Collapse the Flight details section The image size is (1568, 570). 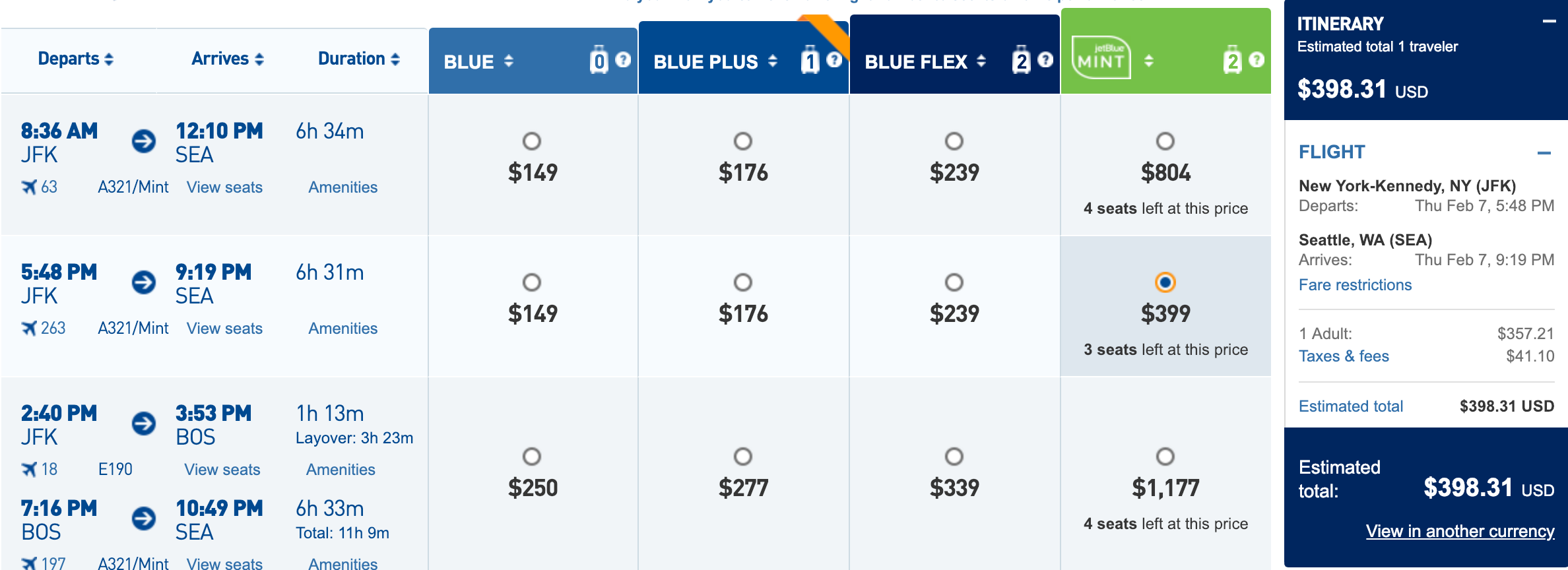click(x=1544, y=153)
